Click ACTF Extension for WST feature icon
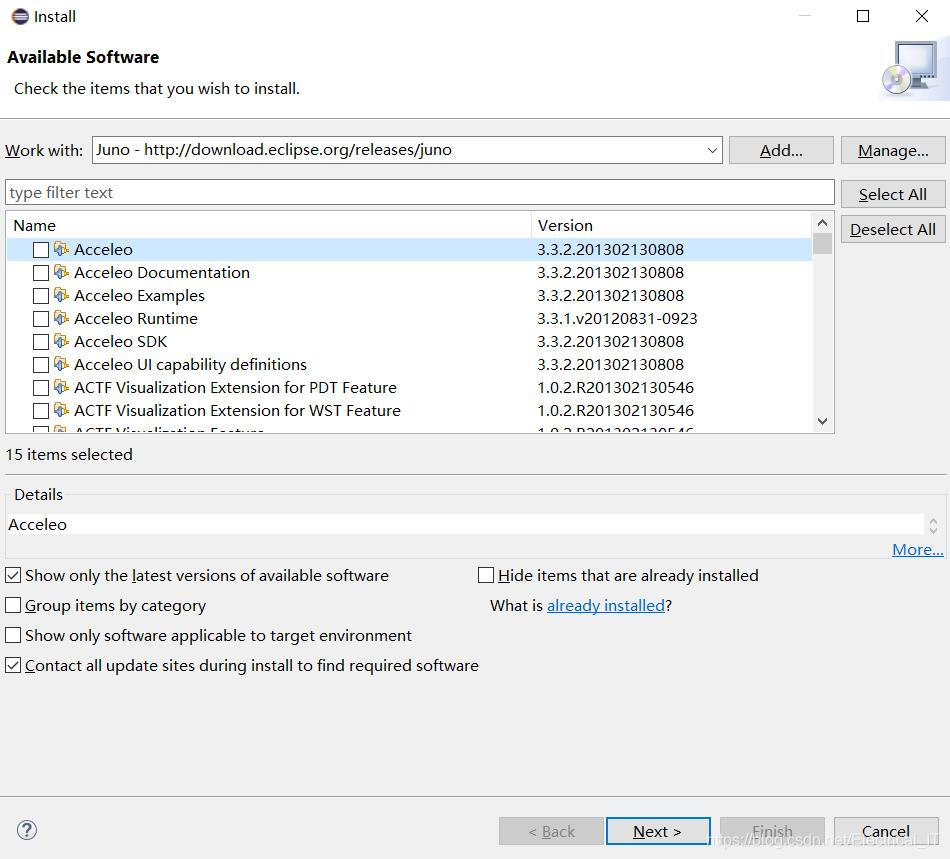The height and width of the screenshot is (859, 950). coord(61,410)
